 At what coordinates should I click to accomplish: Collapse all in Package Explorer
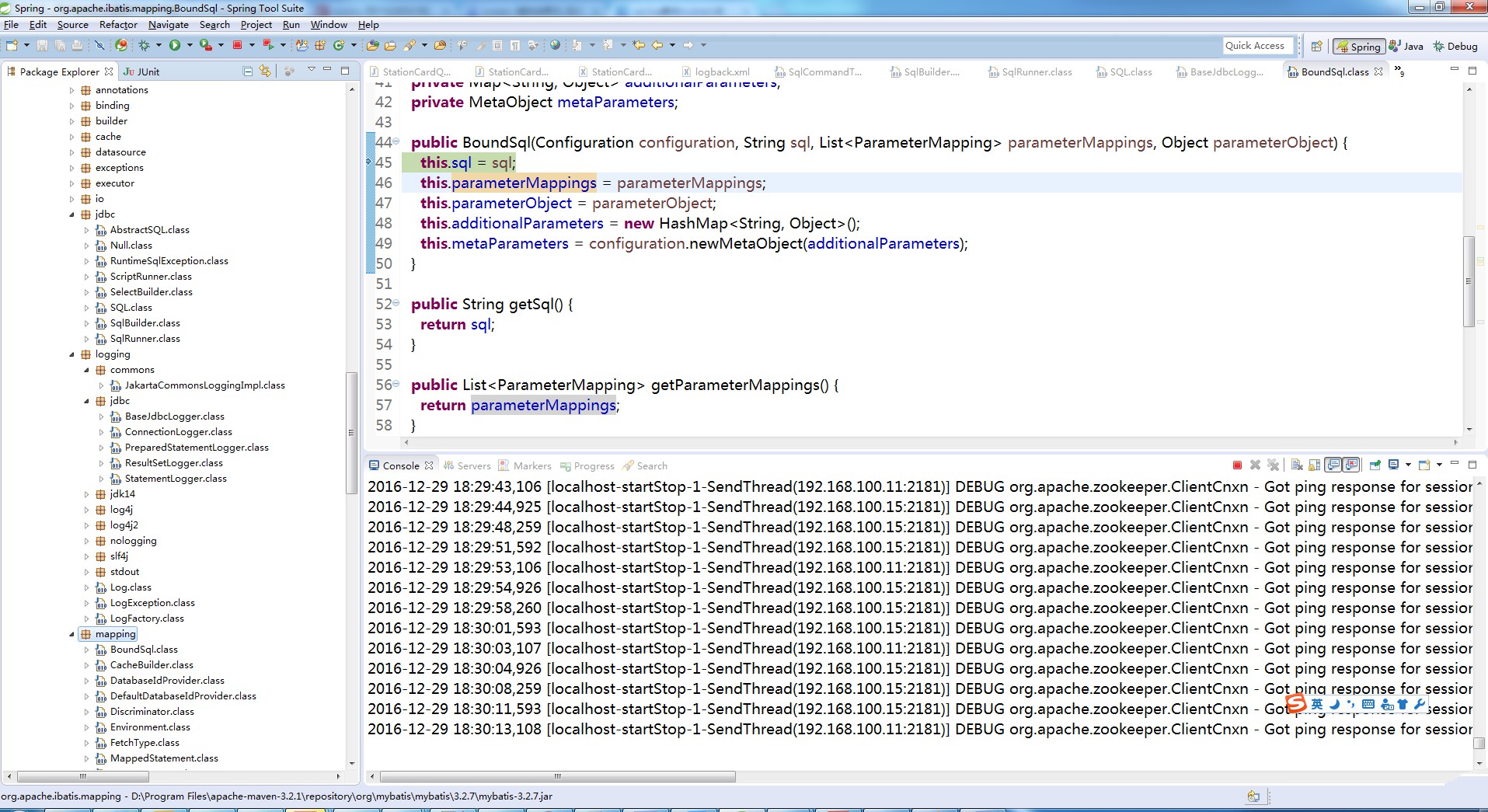248,71
